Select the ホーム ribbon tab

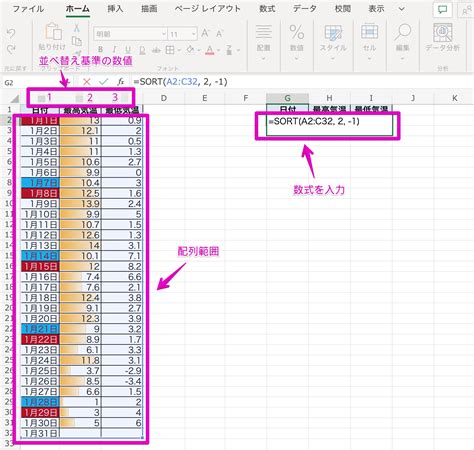tap(77, 8)
